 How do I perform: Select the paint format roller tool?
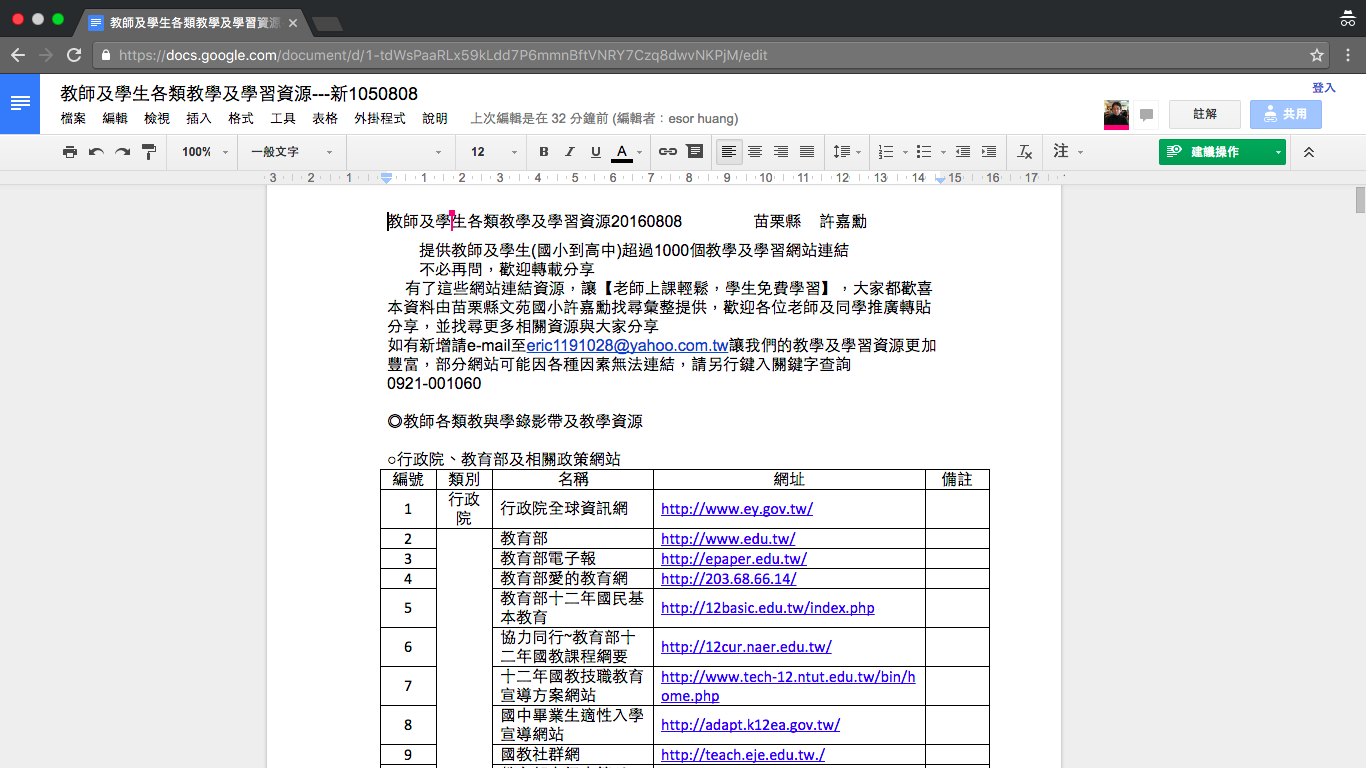tap(149, 152)
